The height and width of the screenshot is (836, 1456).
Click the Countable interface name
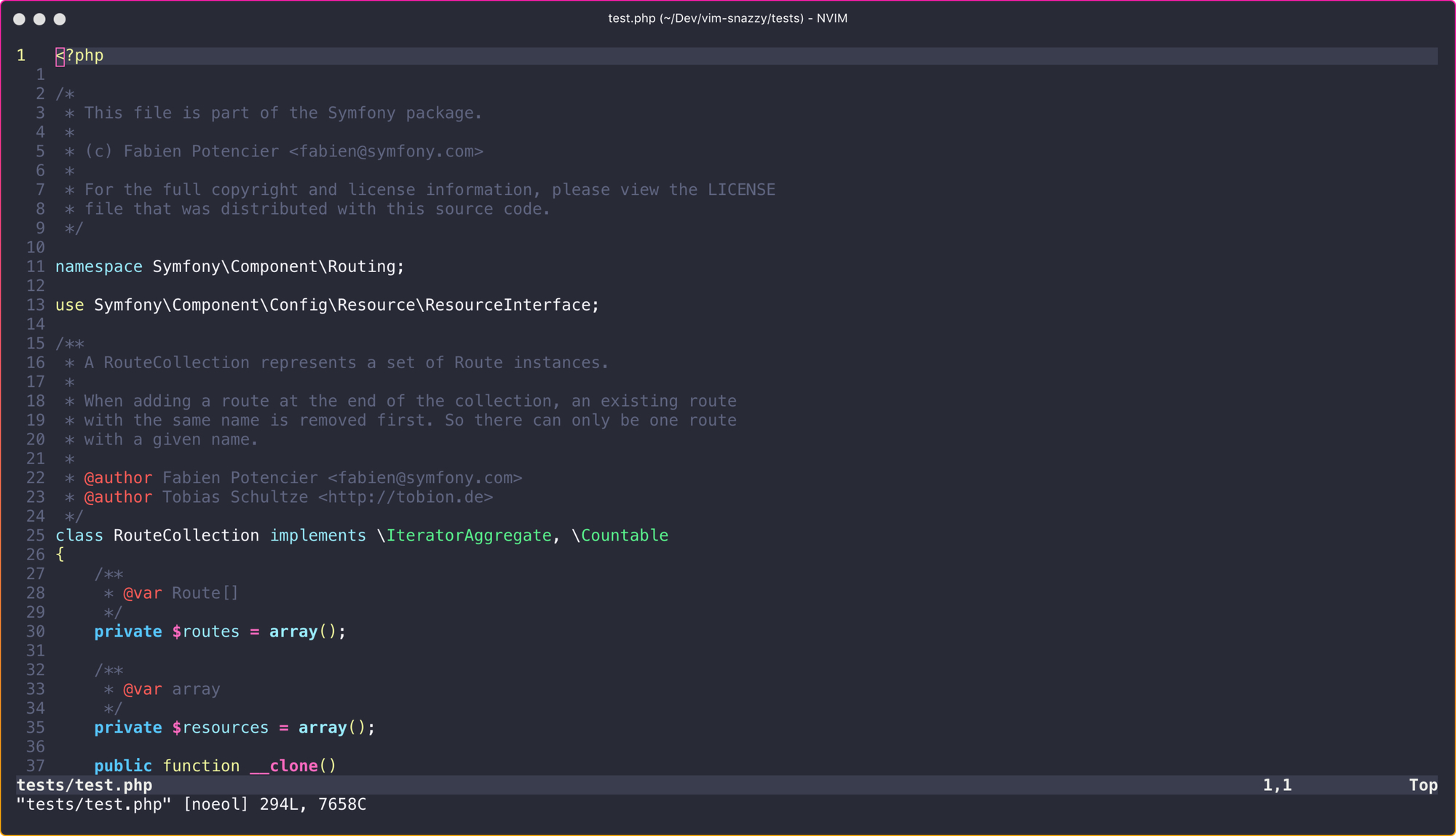[x=625, y=536]
